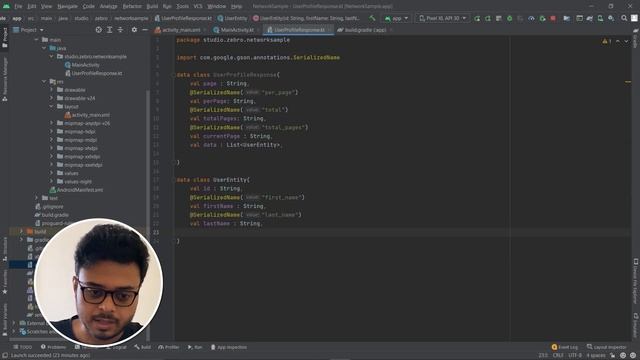Open the Code menu

[x=89, y=7]
